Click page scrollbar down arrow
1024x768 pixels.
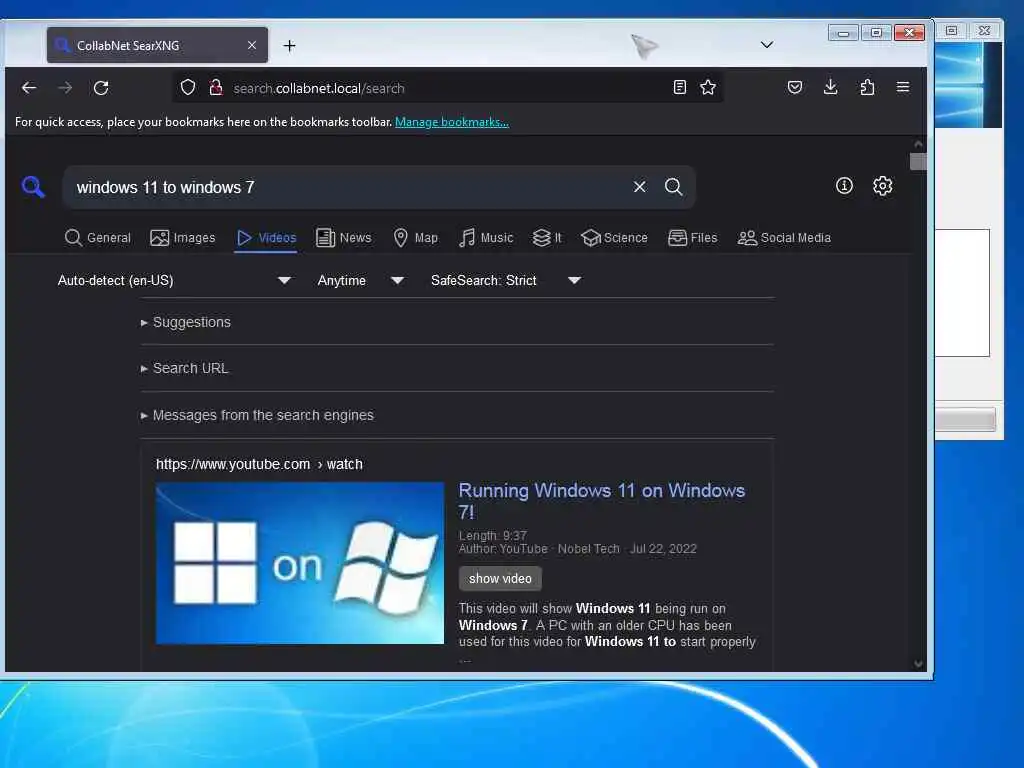tap(918, 664)
